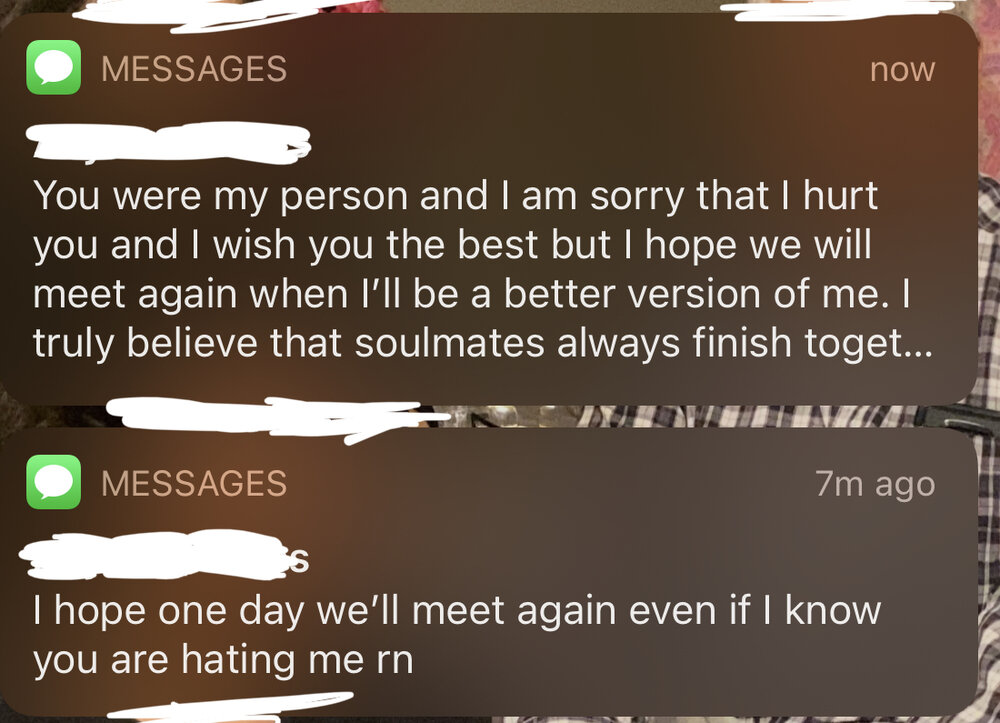Image resolution: width=1000 pixels, height=723 pixels.
Task: Click the line 'you are hating me rn'
Action: (x=223, y=659)
